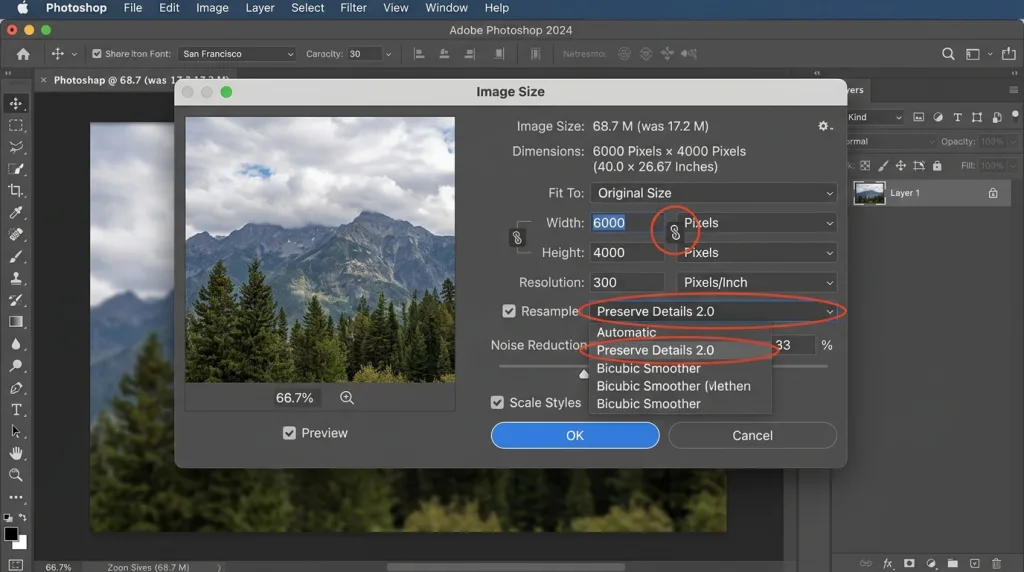
Task: Click the Noise Reduction percent field
Action: pyautogui.click(x=793, y=345)
